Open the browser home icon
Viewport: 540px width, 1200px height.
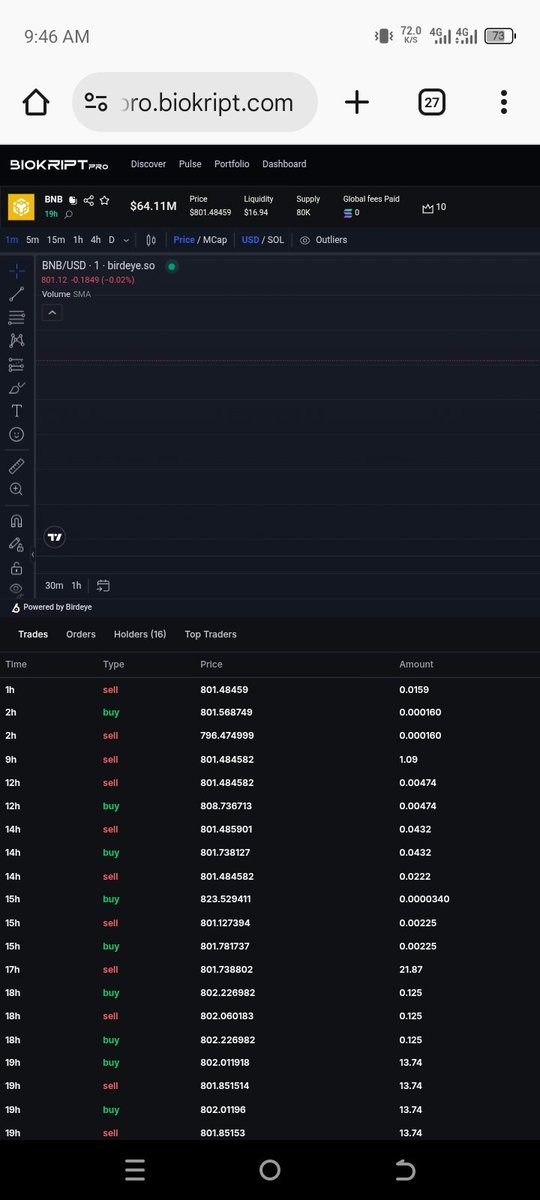[36, 102]
